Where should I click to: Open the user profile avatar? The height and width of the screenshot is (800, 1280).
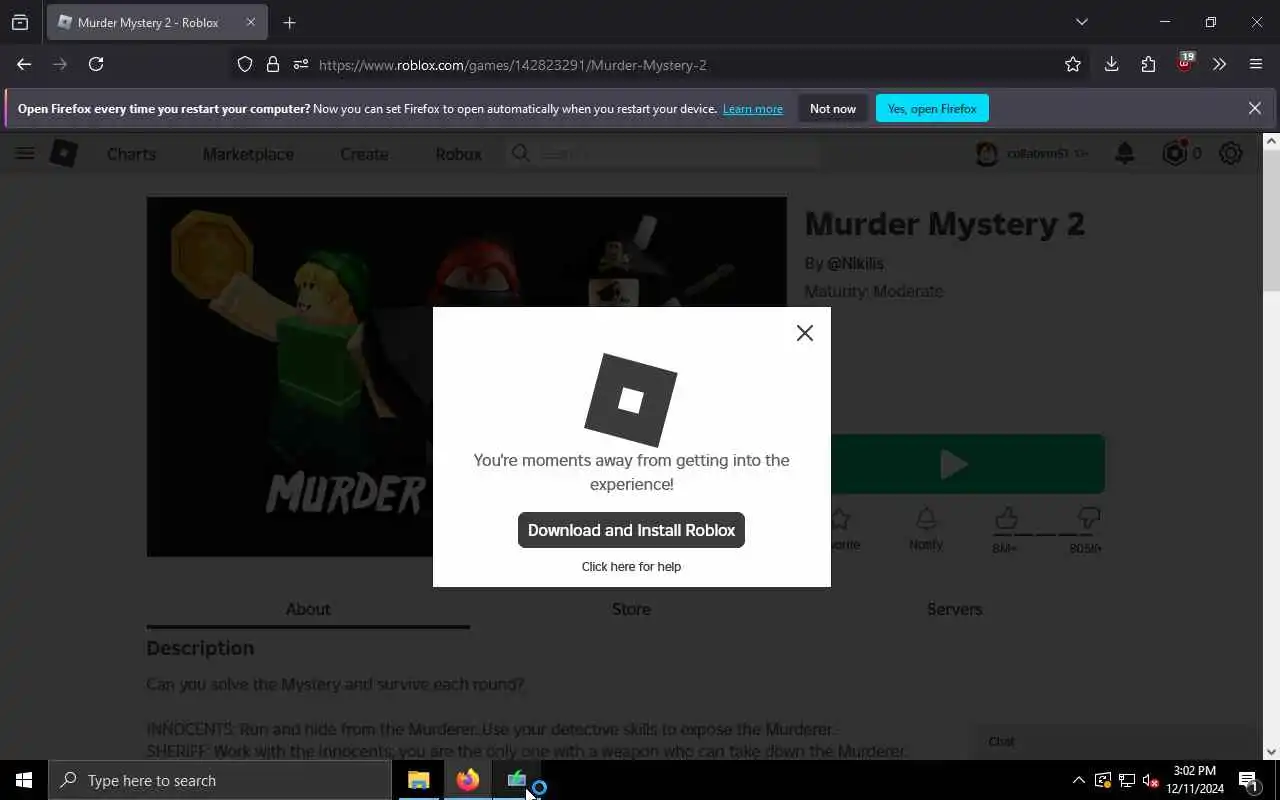[987, 153]
